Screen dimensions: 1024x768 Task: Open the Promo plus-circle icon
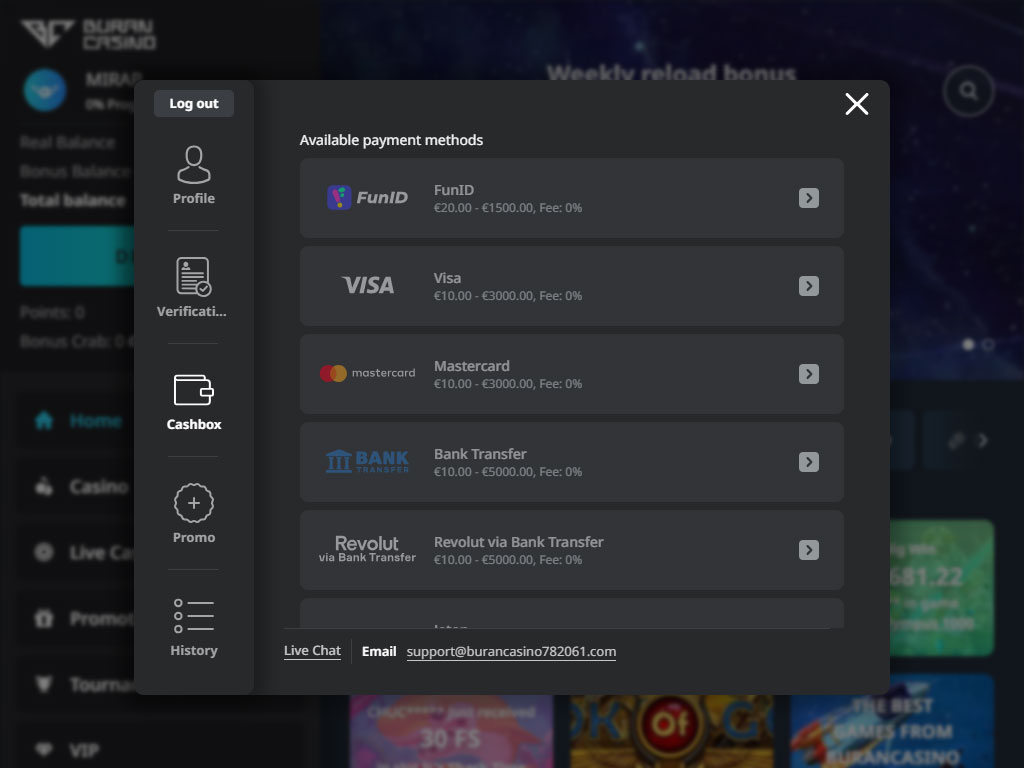coord(194,503)
